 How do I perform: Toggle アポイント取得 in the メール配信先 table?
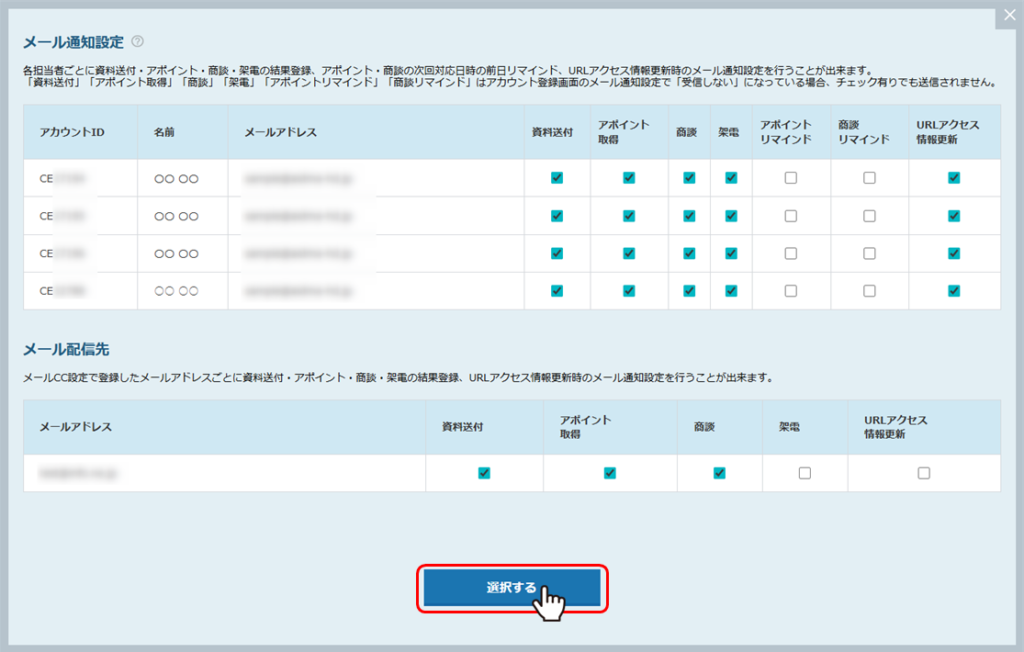[x=610, y=473]
